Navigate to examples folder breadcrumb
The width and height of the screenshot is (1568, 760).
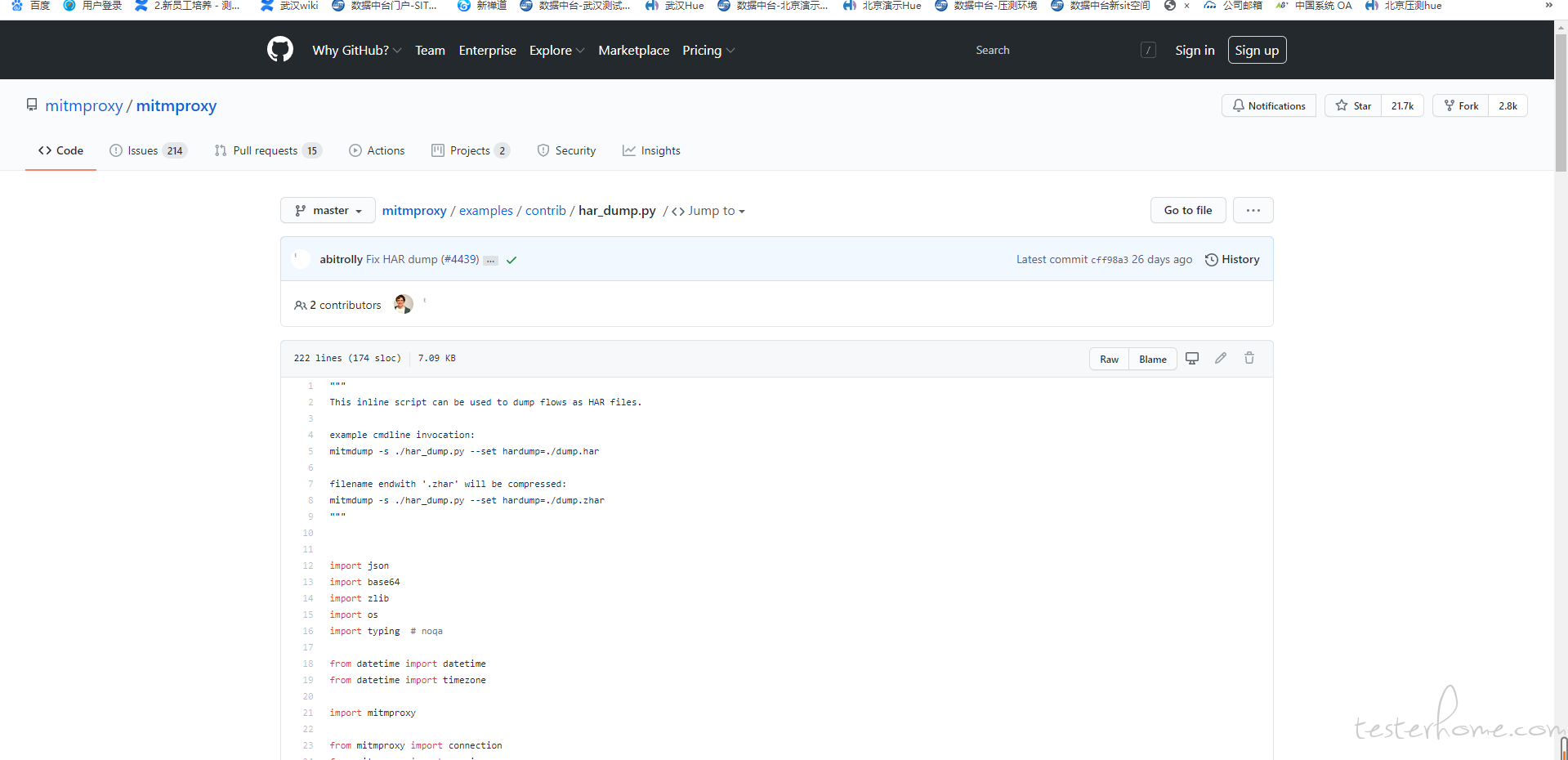click(486, 210)
